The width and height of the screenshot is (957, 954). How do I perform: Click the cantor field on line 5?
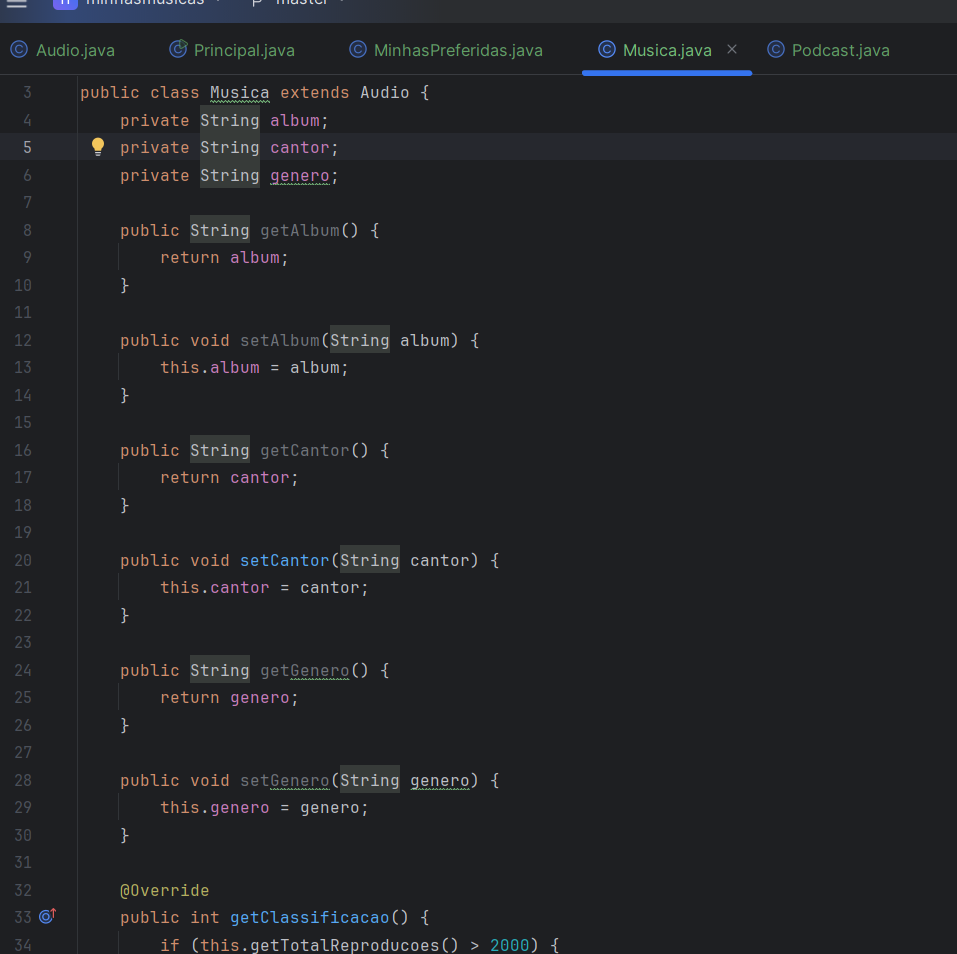coord(300,148)
